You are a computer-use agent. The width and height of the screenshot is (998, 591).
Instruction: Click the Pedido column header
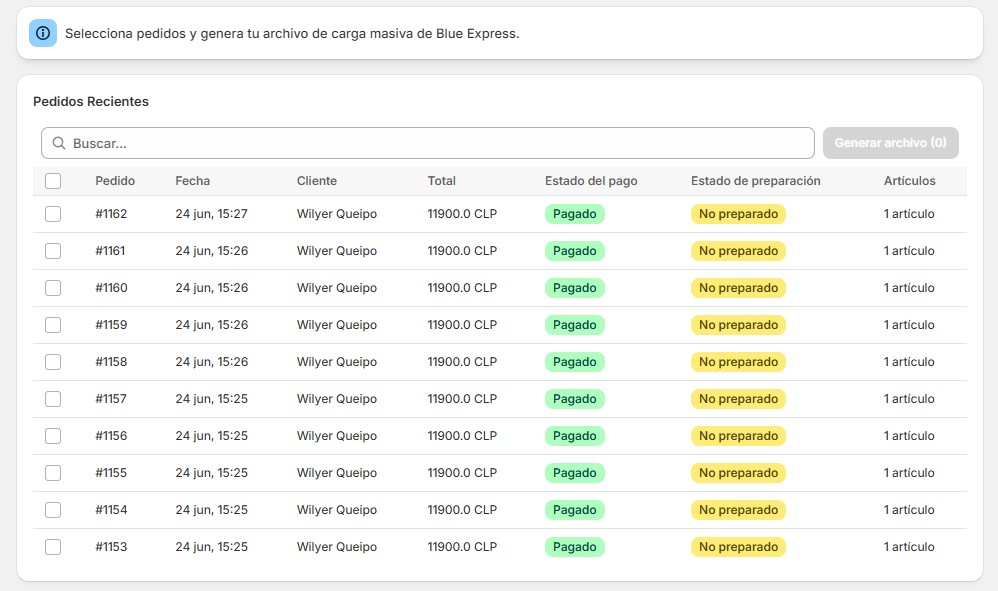point(115,181)
